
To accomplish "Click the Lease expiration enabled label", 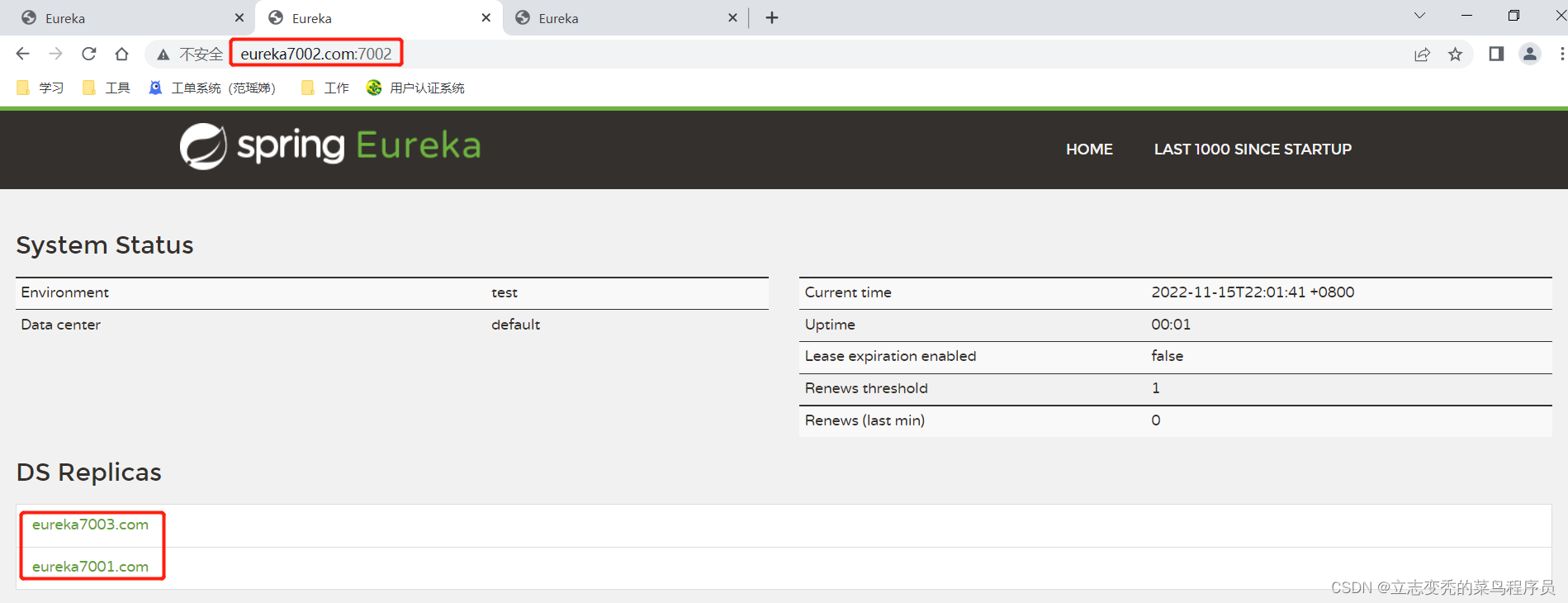I will (890, 356).
